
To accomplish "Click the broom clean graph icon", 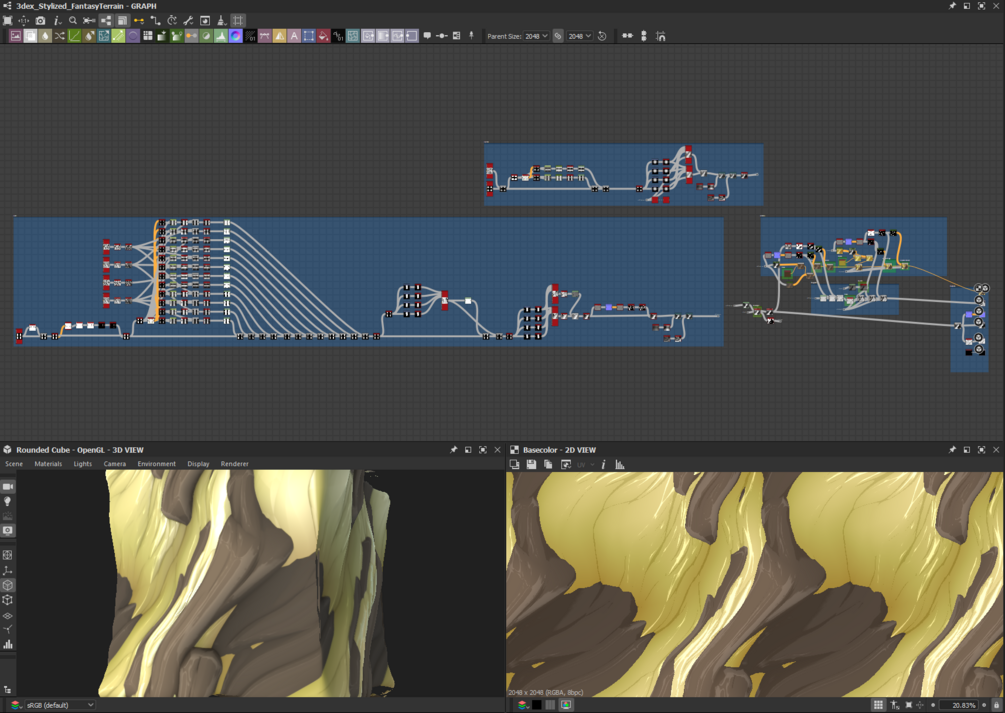I will (220, 21).
